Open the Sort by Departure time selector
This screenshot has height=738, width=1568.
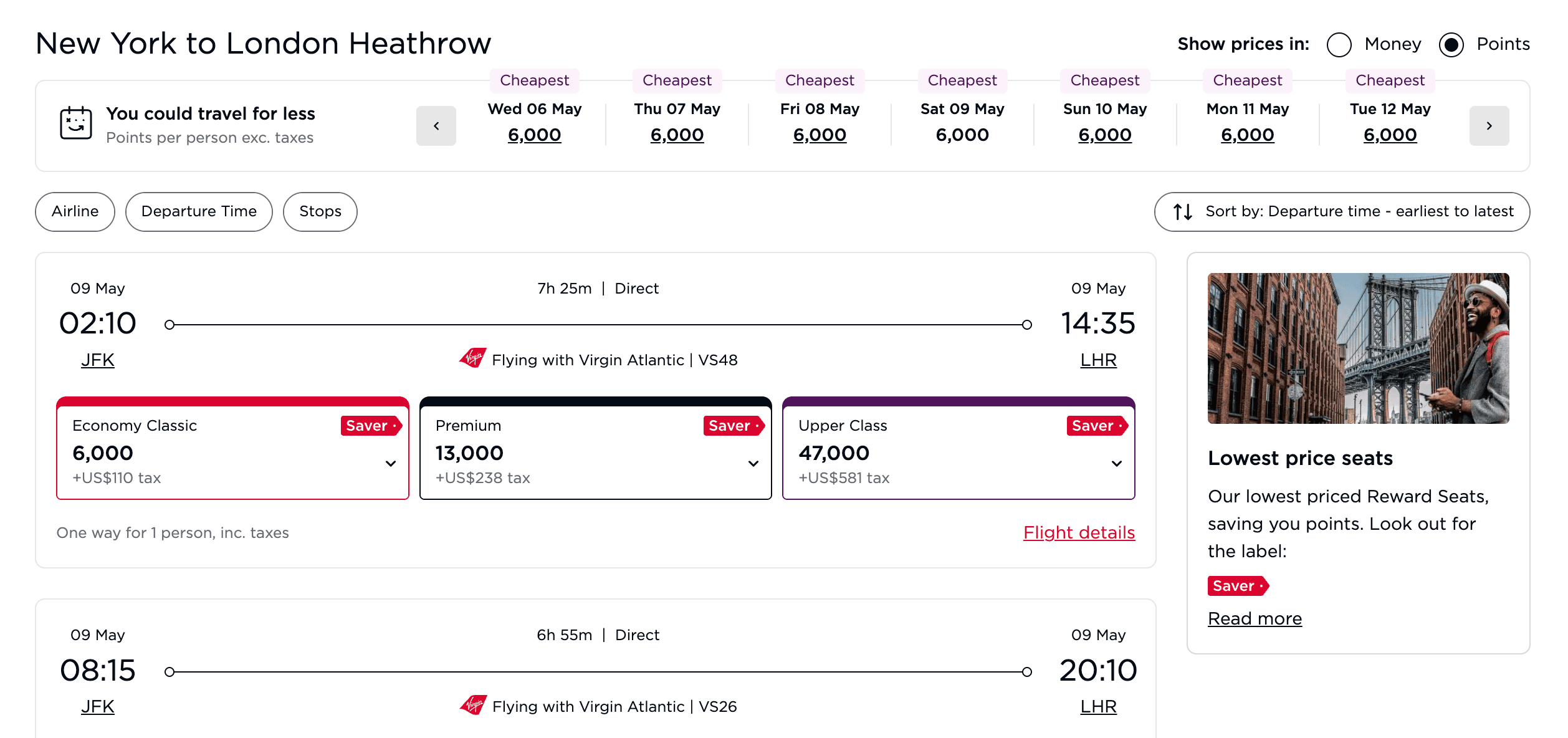1342,212
